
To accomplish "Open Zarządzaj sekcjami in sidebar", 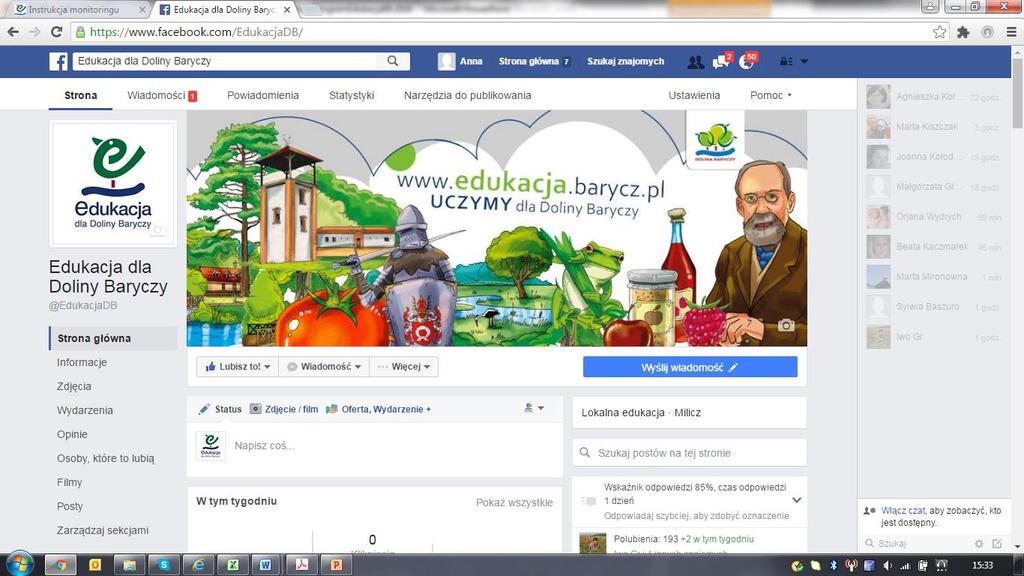I will 103,530.
